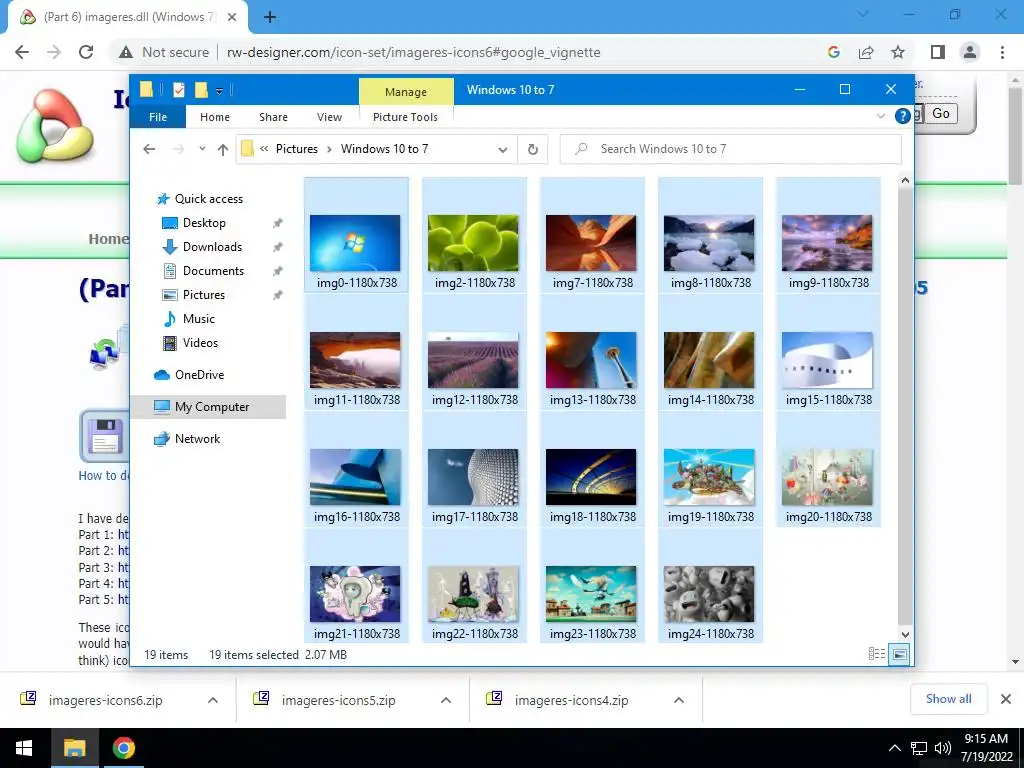Select the img0-1180x738 thumbnail
Viewport: 1024px width, 768px height.
(355, 243)
